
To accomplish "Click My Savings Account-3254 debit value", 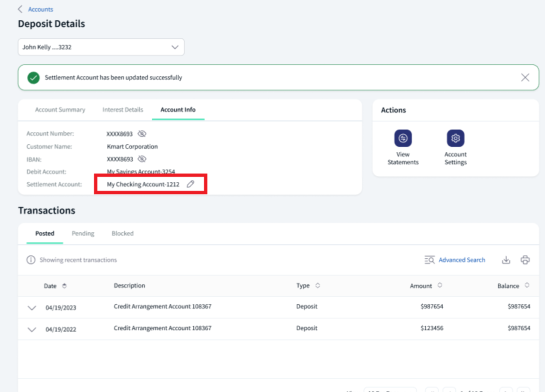I will [x=141, y=171].
